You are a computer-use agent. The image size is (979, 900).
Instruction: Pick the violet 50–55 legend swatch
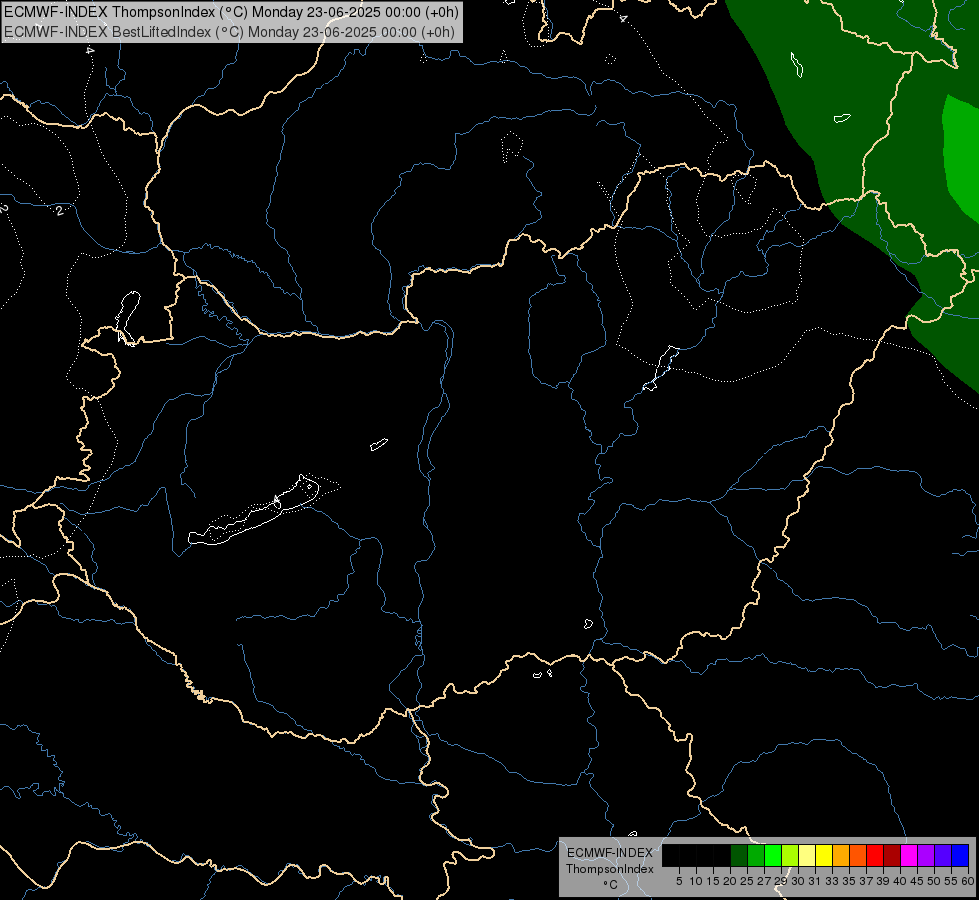click(943, 855)
